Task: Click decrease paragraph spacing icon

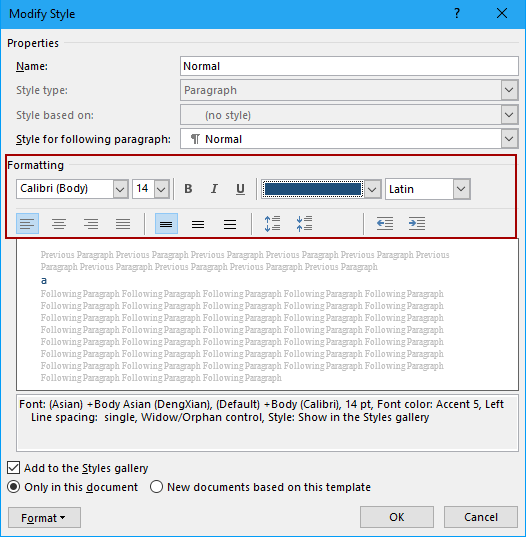Action: tap(304, 224)
